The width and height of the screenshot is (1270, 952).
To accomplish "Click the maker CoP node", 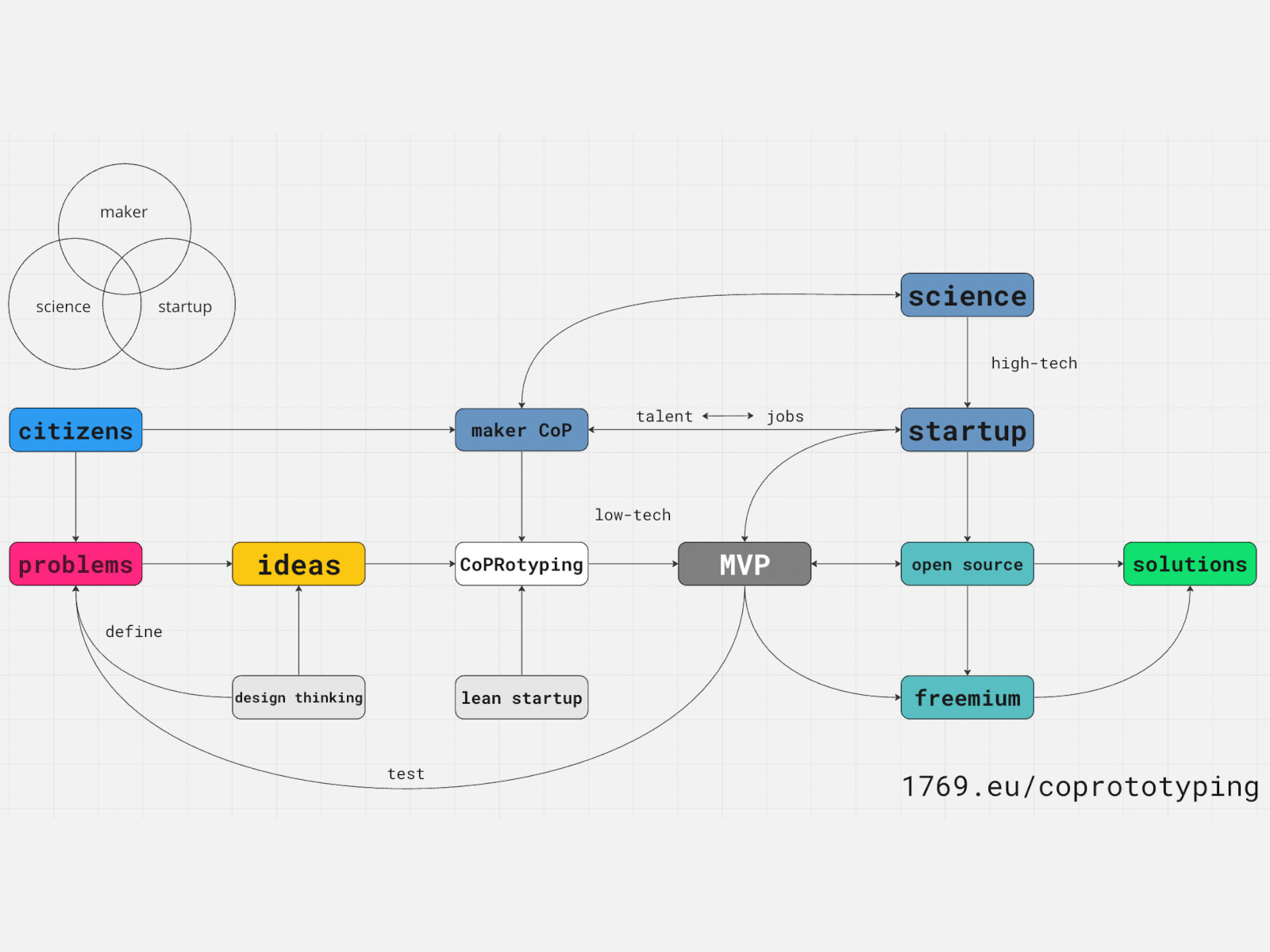I will click(x=521, y=430).
